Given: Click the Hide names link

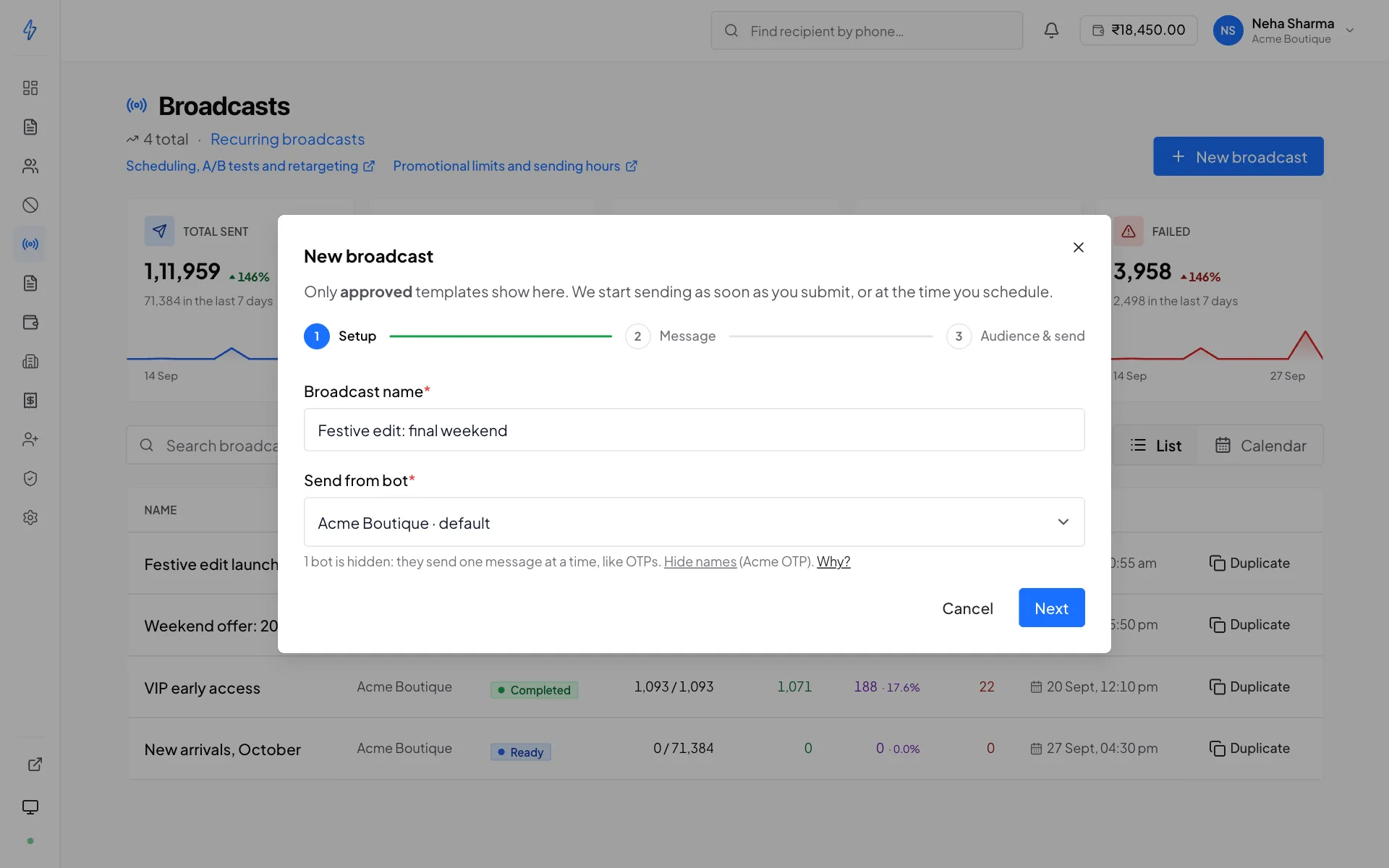Looking at the screenshot, I should click(700, 561).
